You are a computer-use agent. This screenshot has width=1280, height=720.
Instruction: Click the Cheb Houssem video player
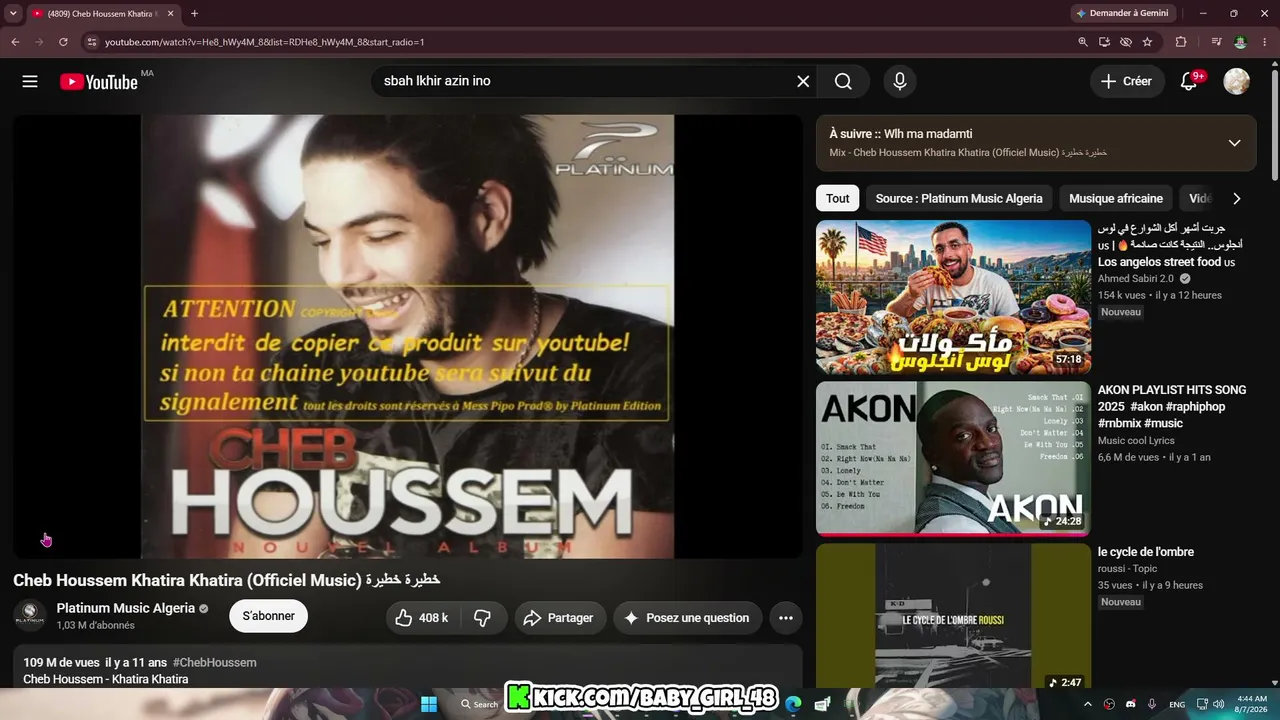pos(407,336)
